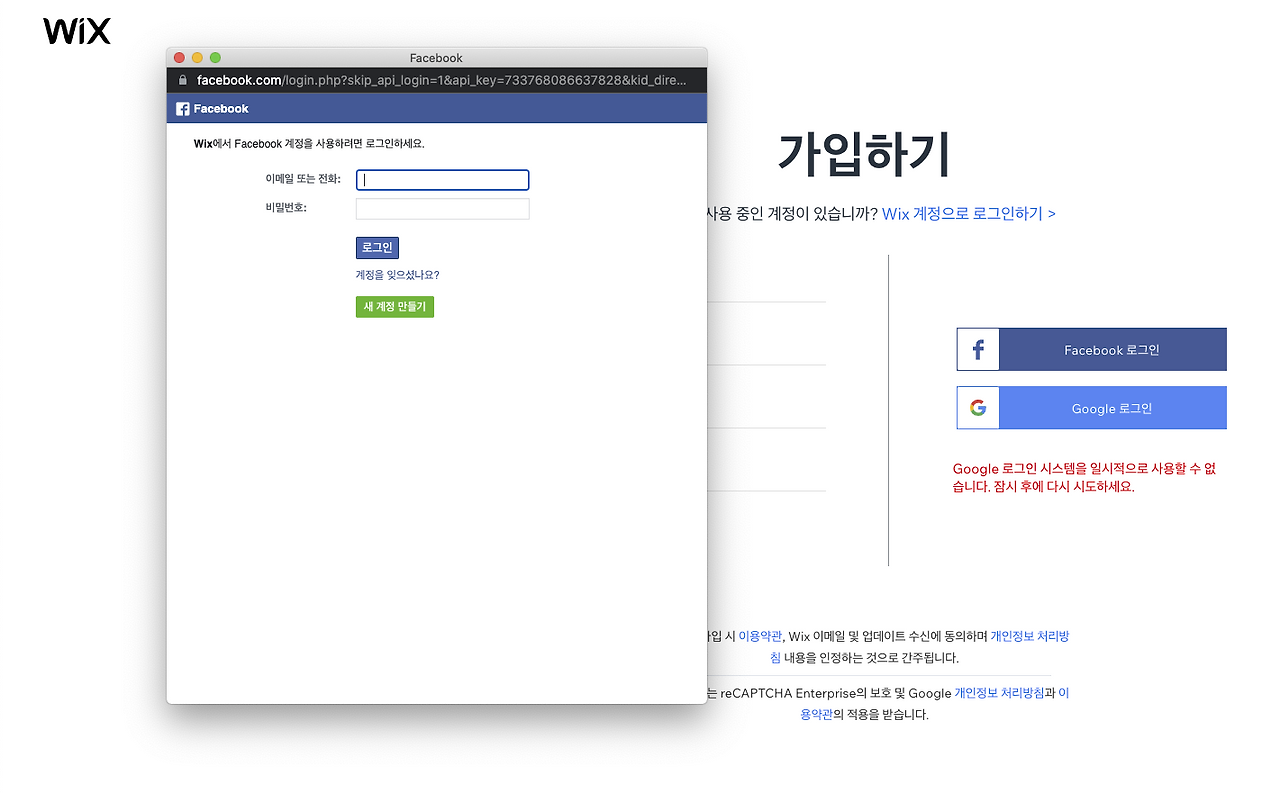This screenshot has width=1280, height=793.
Task: Click the facebook.com URL in the address bar
Action: [x=442, y=80]
